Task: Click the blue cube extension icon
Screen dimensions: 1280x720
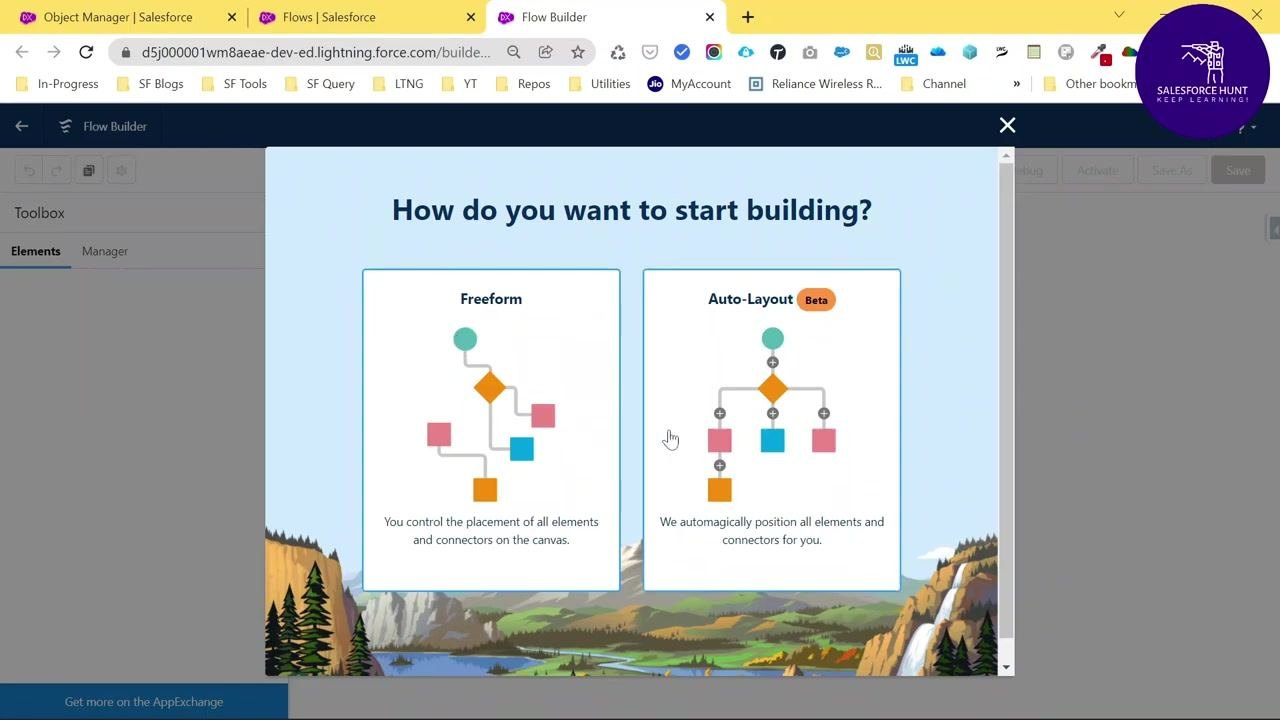Action: pos(970,52)
